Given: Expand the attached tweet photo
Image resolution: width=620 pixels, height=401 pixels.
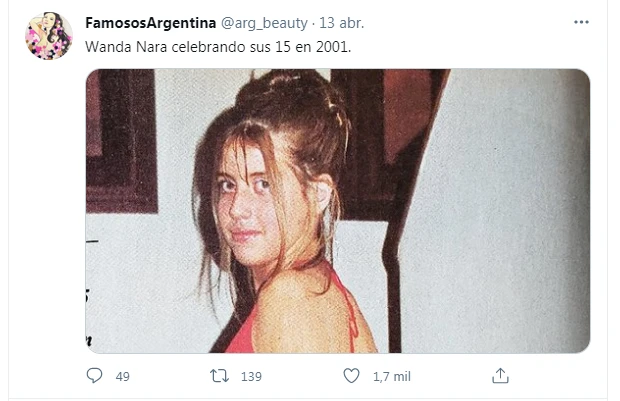Looking at the screenshot, I should coord(338,211).
